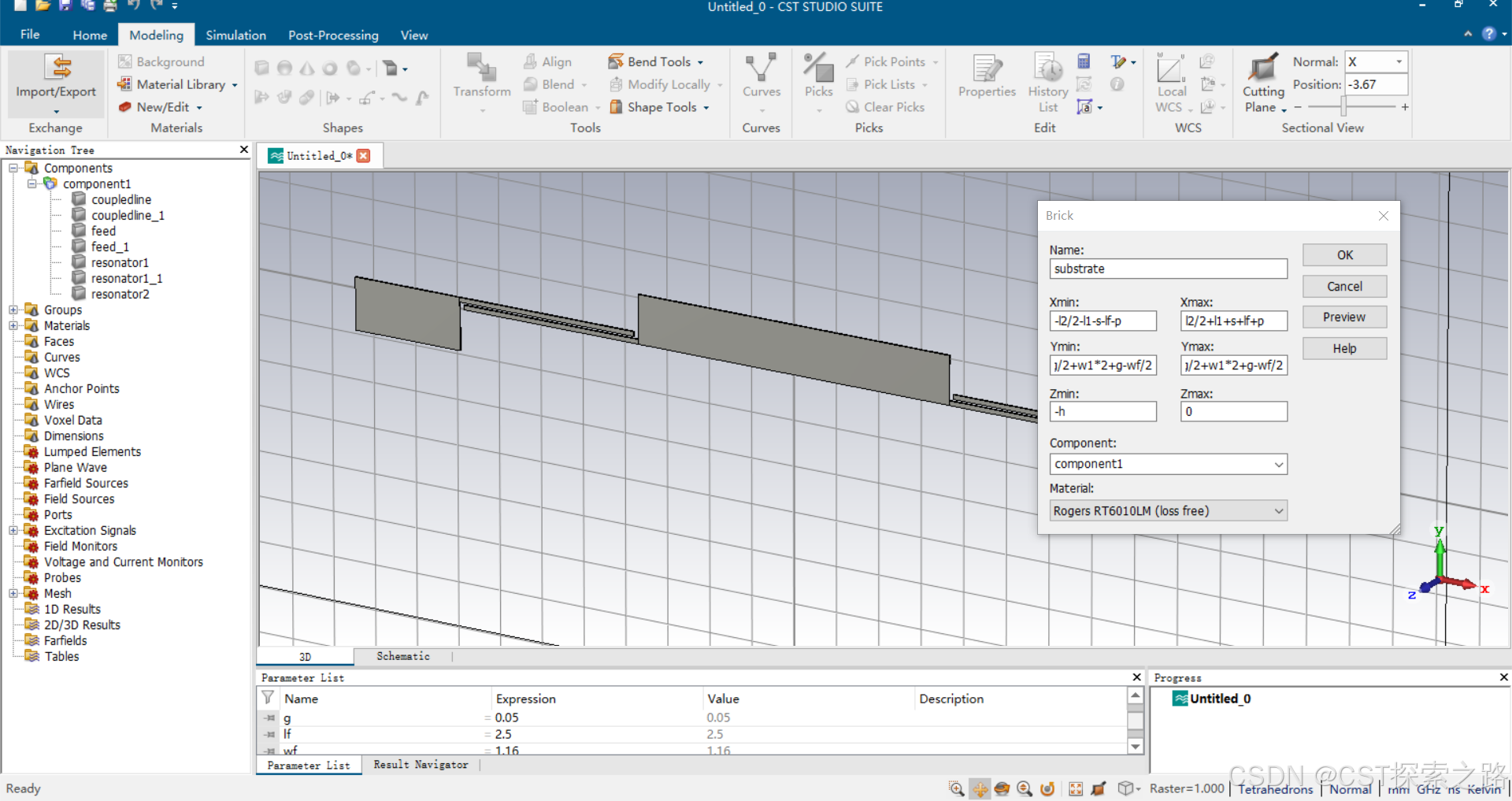Image resolution: width=1512 pixels, height=801 pixels.
Task: Open the Normal axis dropdown
Action: click(x=1376, y=61)
